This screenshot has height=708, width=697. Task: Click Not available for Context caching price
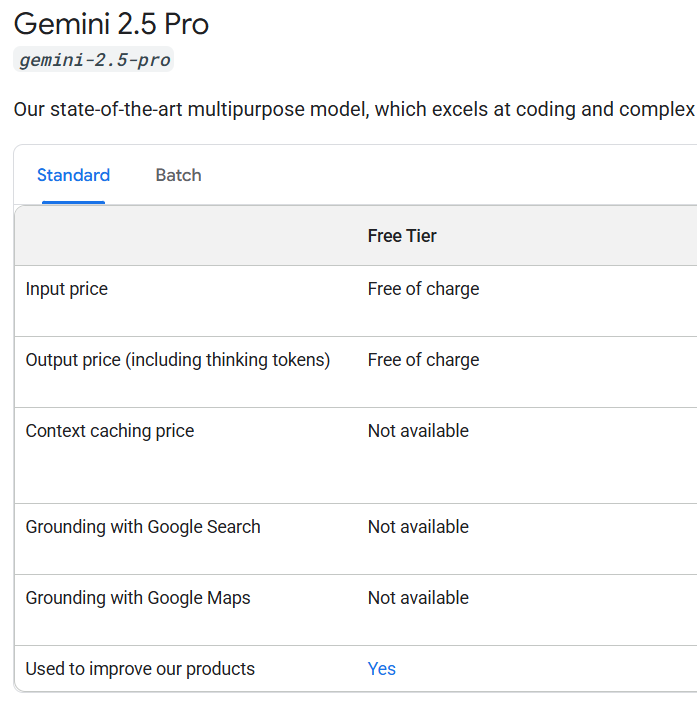[418, 431]
